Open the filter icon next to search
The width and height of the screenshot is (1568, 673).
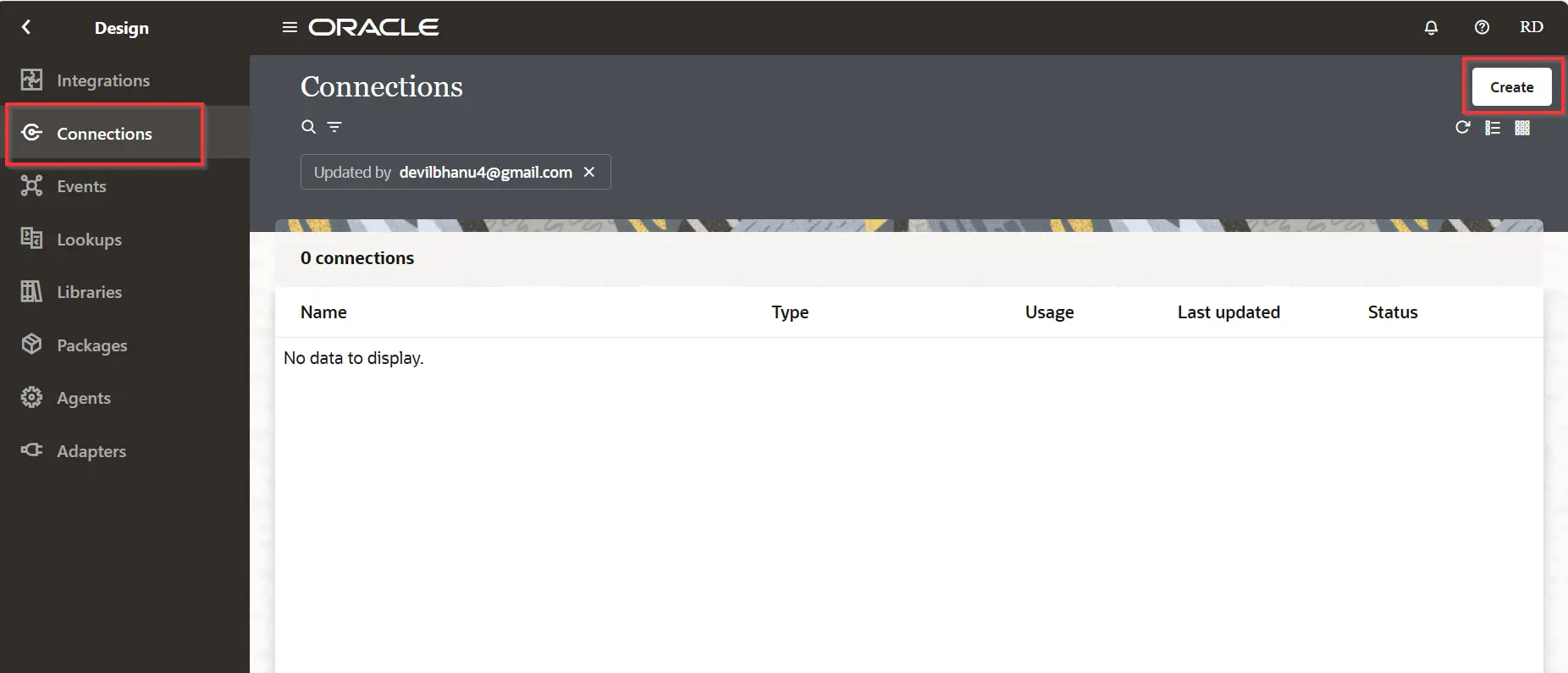coord(334,127)
